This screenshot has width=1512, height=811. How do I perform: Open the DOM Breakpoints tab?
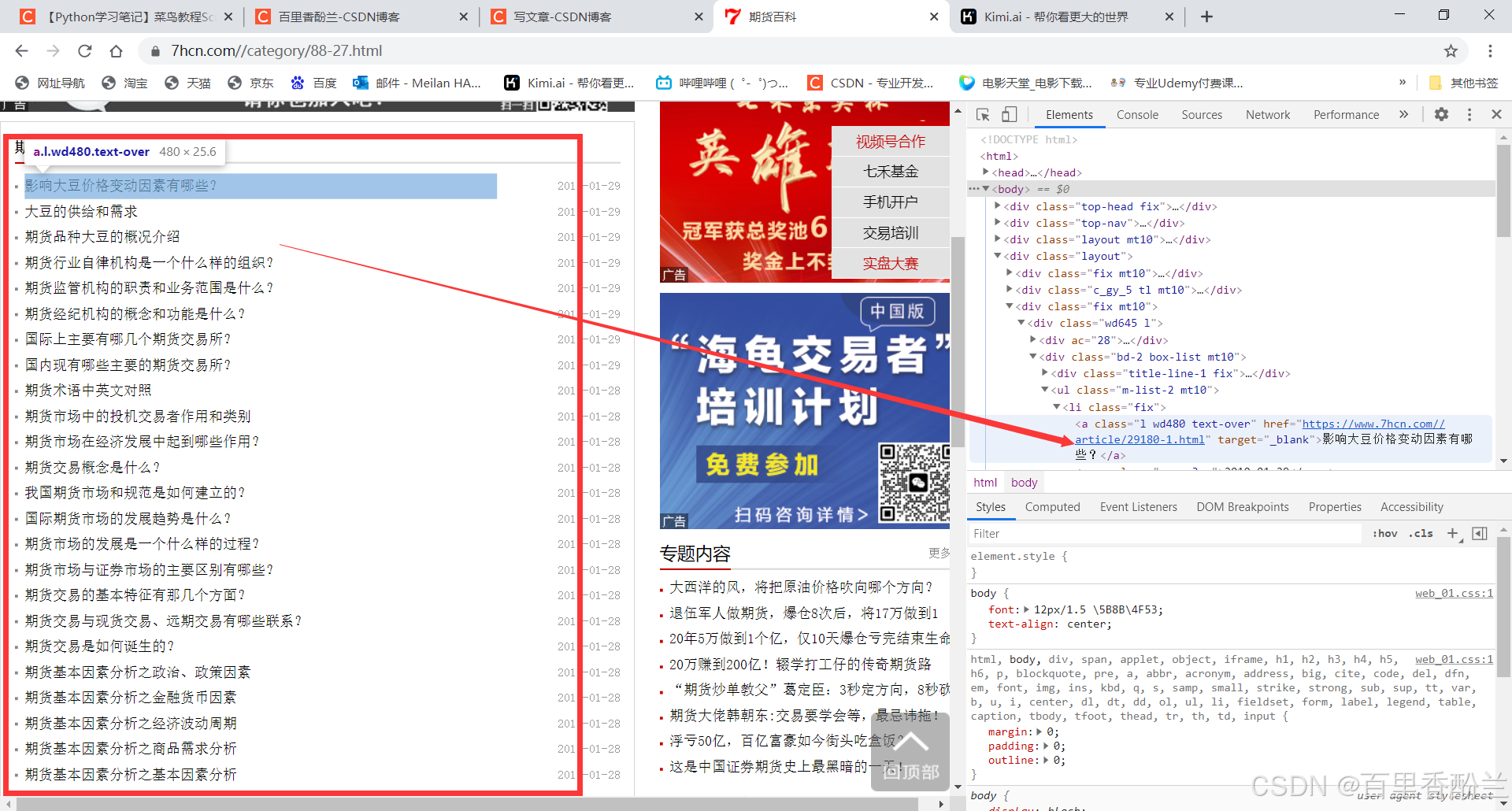1243,507
